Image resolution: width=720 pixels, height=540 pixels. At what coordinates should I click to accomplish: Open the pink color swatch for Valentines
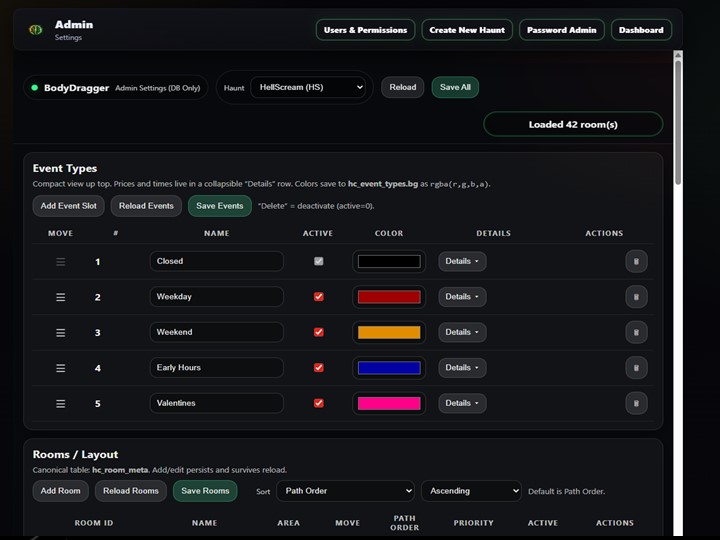coord(389,403)
